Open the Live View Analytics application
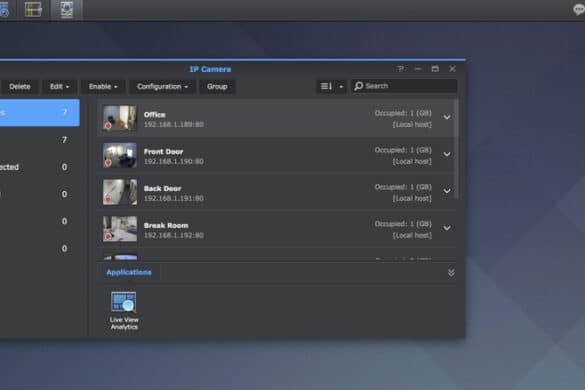This screenshot has width=585, height=390. 124,311
